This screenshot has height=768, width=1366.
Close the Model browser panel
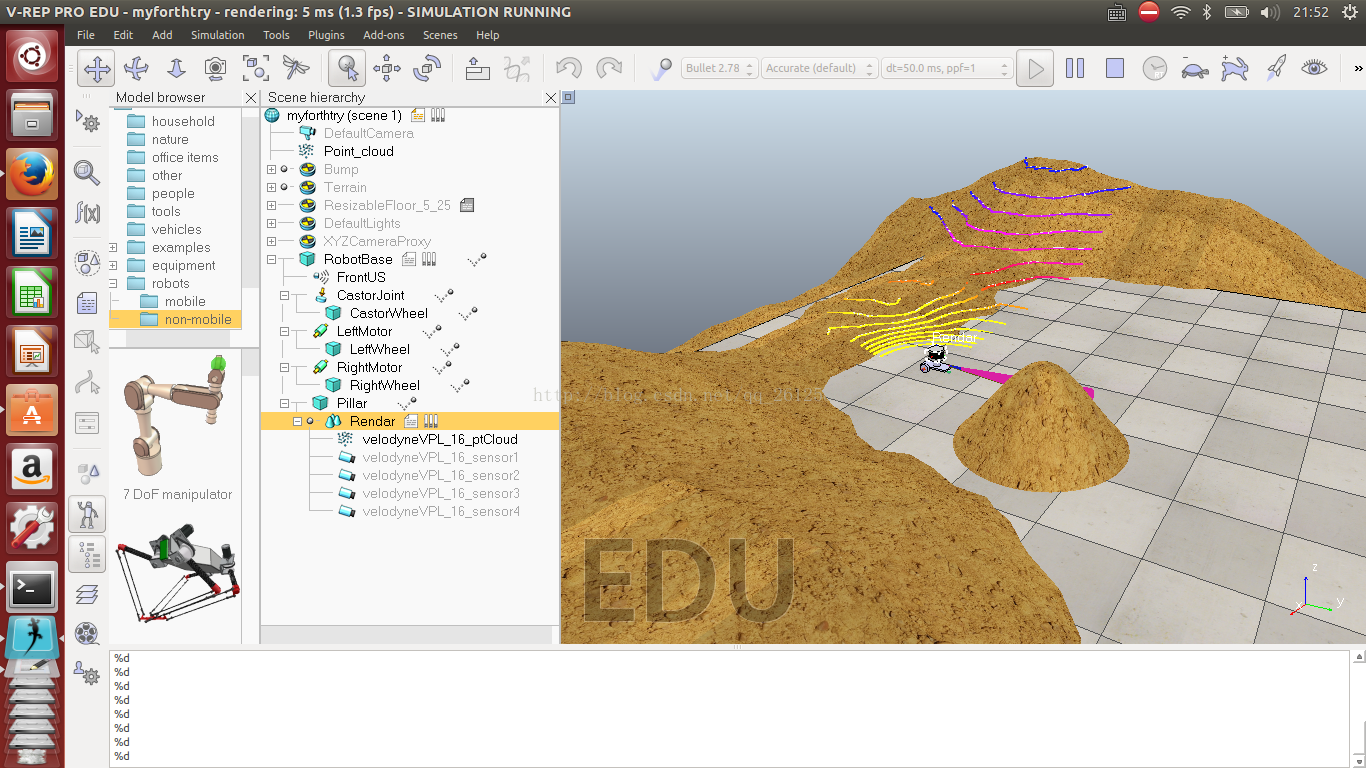[250, 98]
